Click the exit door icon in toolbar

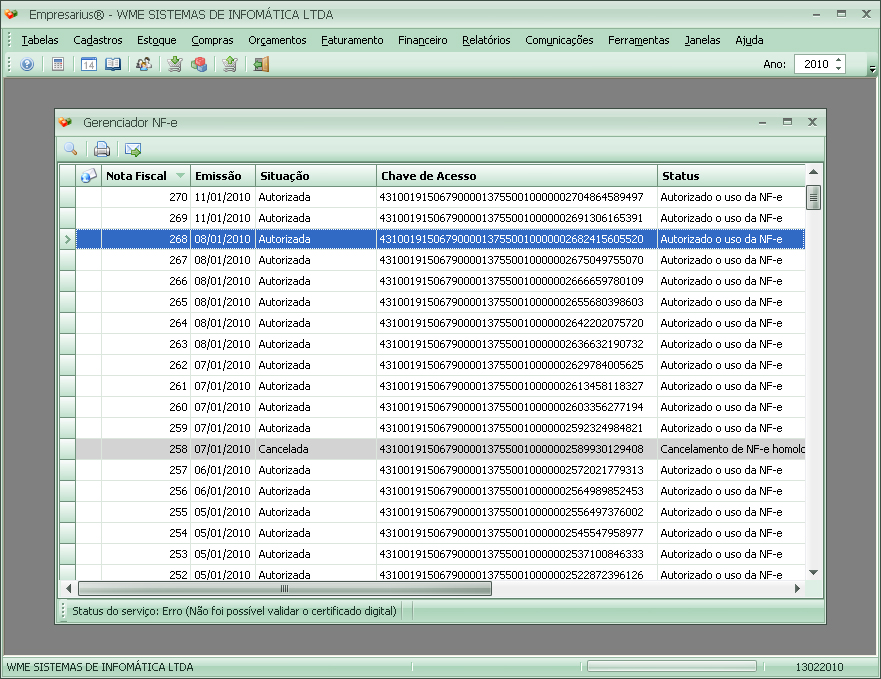(x=261, y=64)
